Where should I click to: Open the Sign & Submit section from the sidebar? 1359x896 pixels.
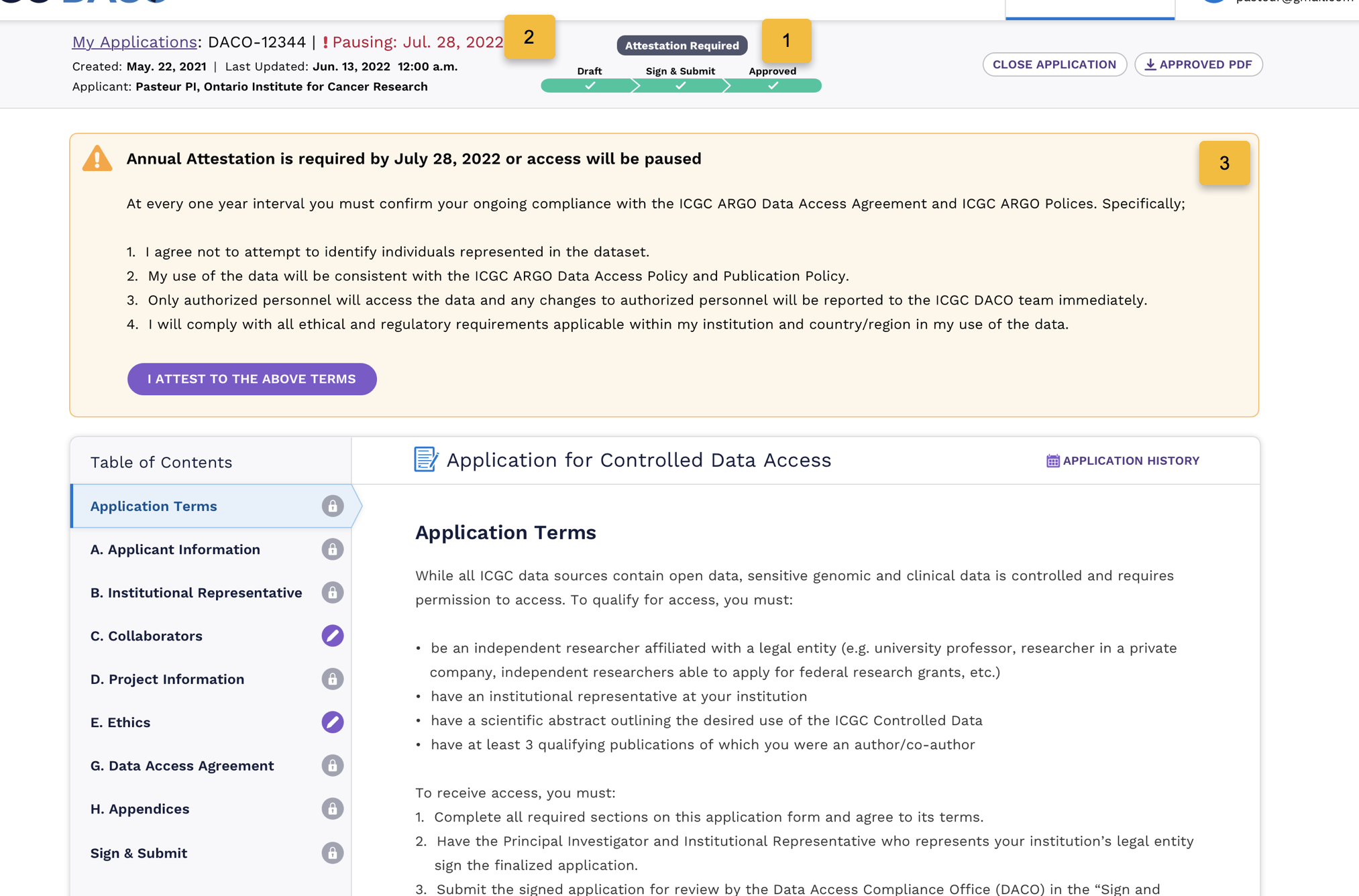(138, 852)
